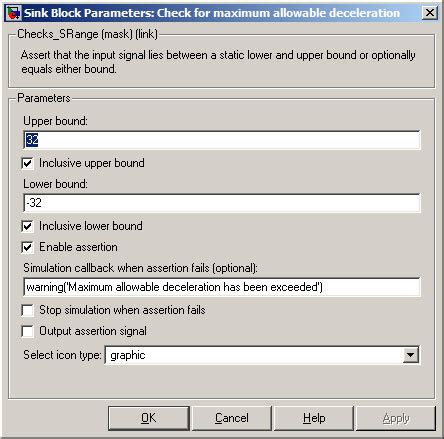
Task: Confirm settings with the OK button
Action: (149, 418)
